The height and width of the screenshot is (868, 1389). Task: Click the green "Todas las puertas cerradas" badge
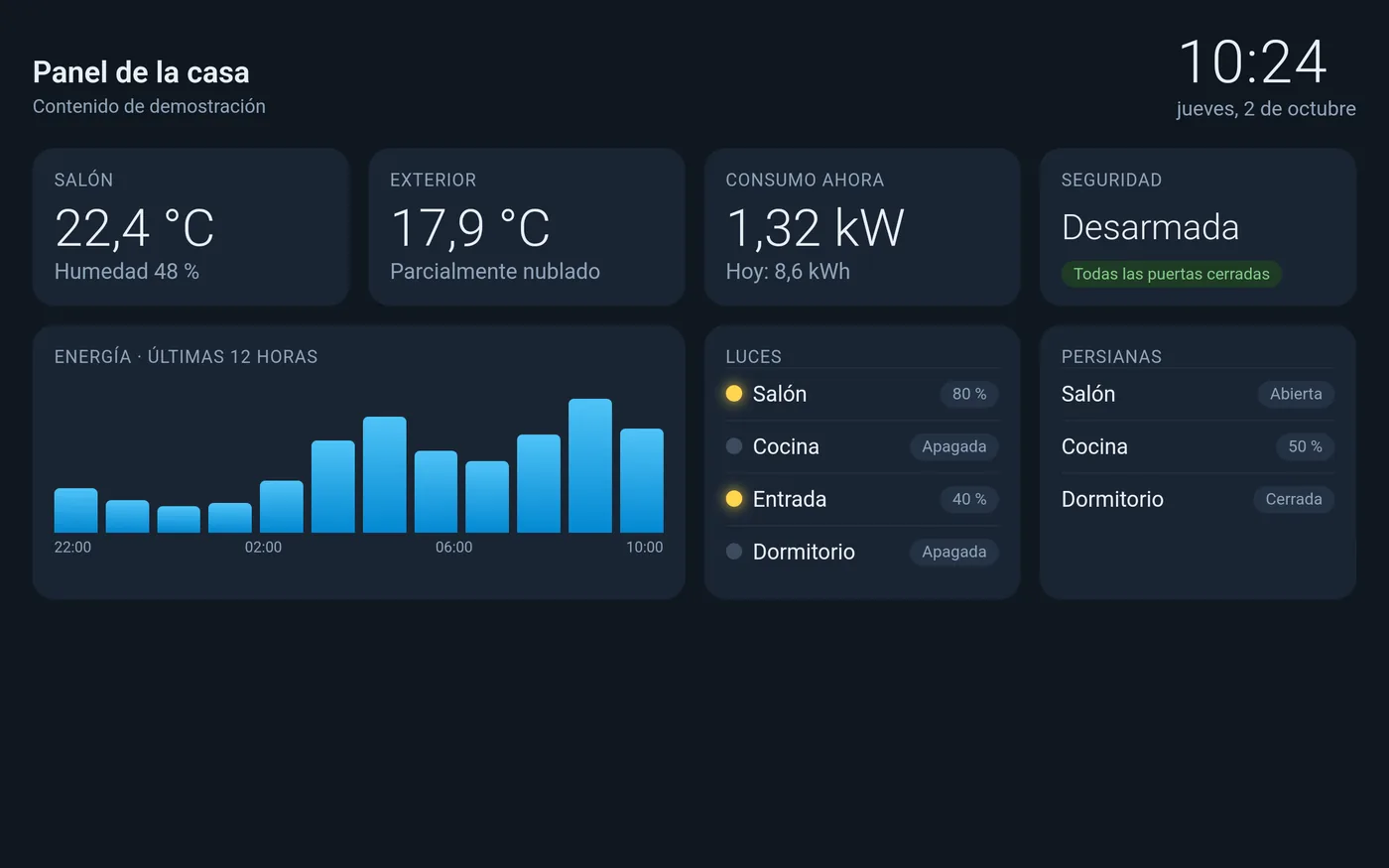pyautogui.click(x=1172, y=274)
